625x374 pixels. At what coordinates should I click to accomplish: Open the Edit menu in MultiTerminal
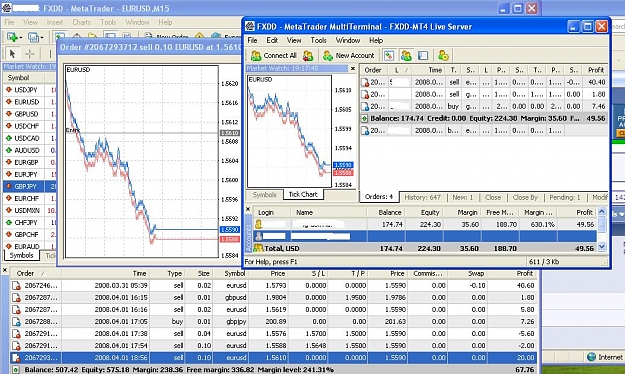point(272,40)
